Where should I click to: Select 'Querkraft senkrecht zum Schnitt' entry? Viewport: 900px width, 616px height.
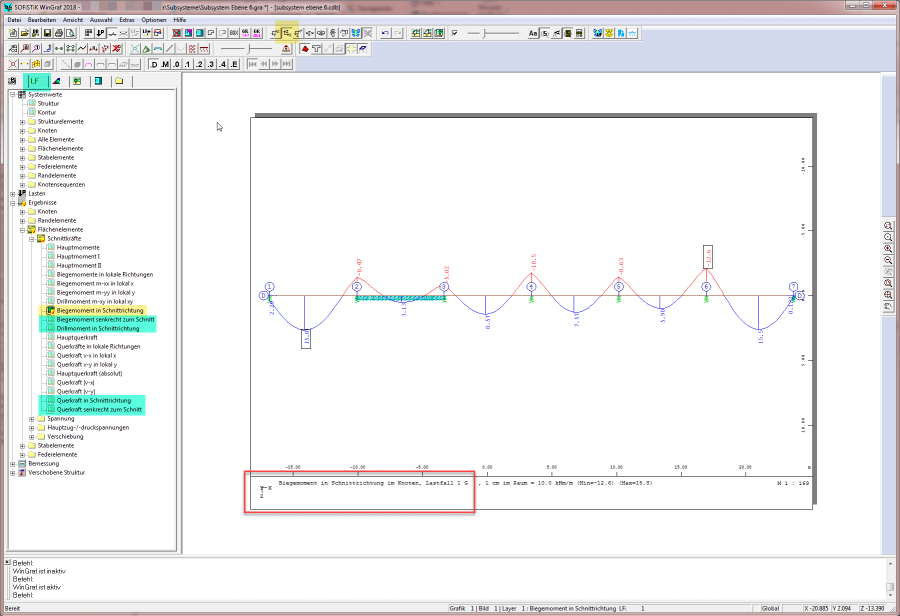coord(99,409)
